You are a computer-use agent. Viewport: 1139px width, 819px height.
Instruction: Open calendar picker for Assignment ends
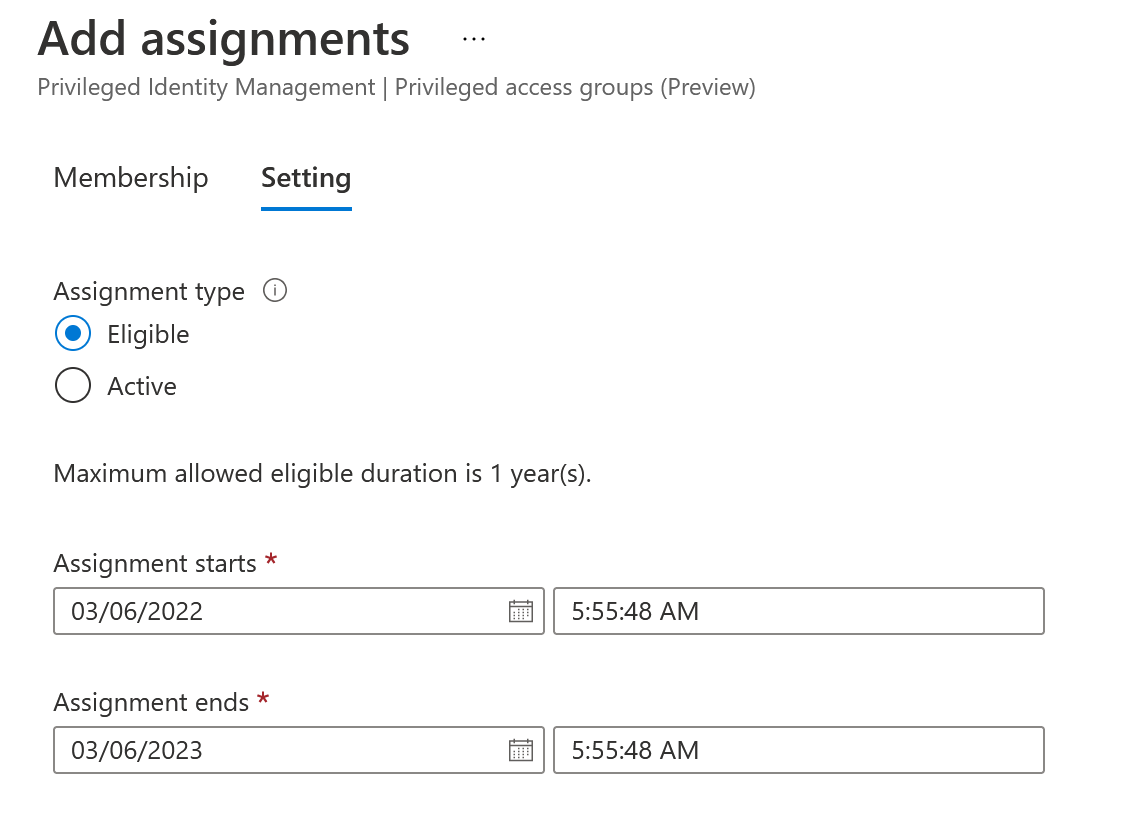521,750
